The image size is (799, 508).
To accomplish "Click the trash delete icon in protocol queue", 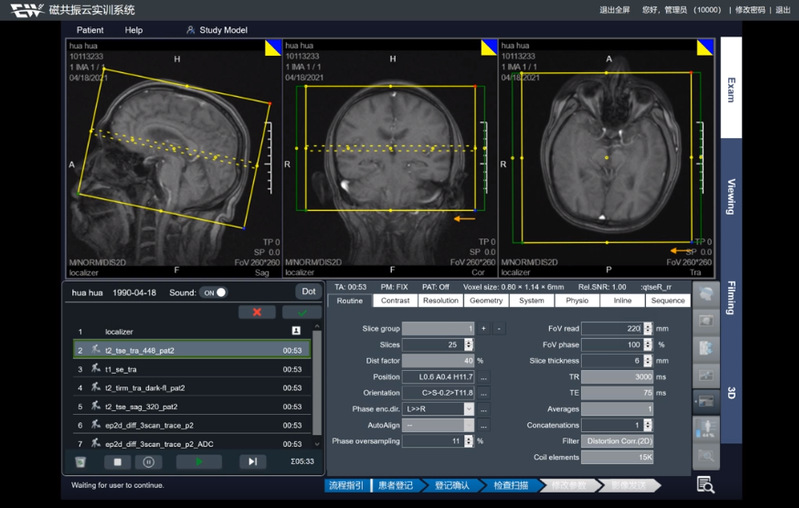I will (x=80, y=462).
